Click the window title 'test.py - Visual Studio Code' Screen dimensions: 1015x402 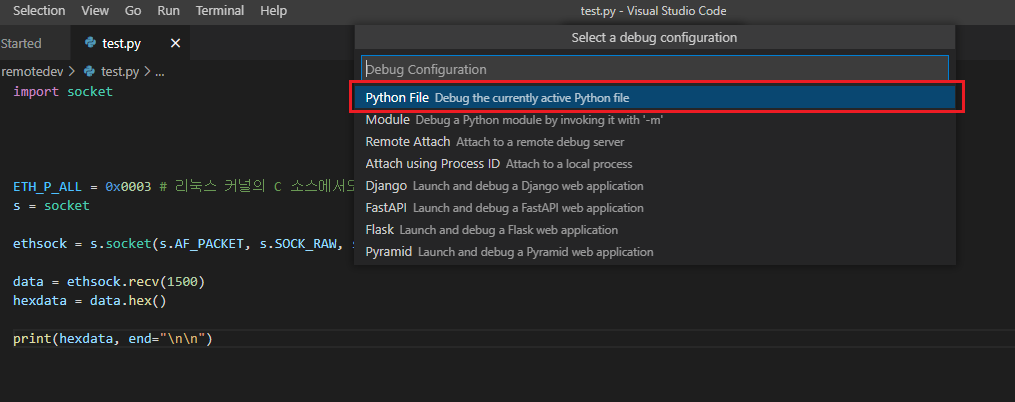tap(653, 11)
